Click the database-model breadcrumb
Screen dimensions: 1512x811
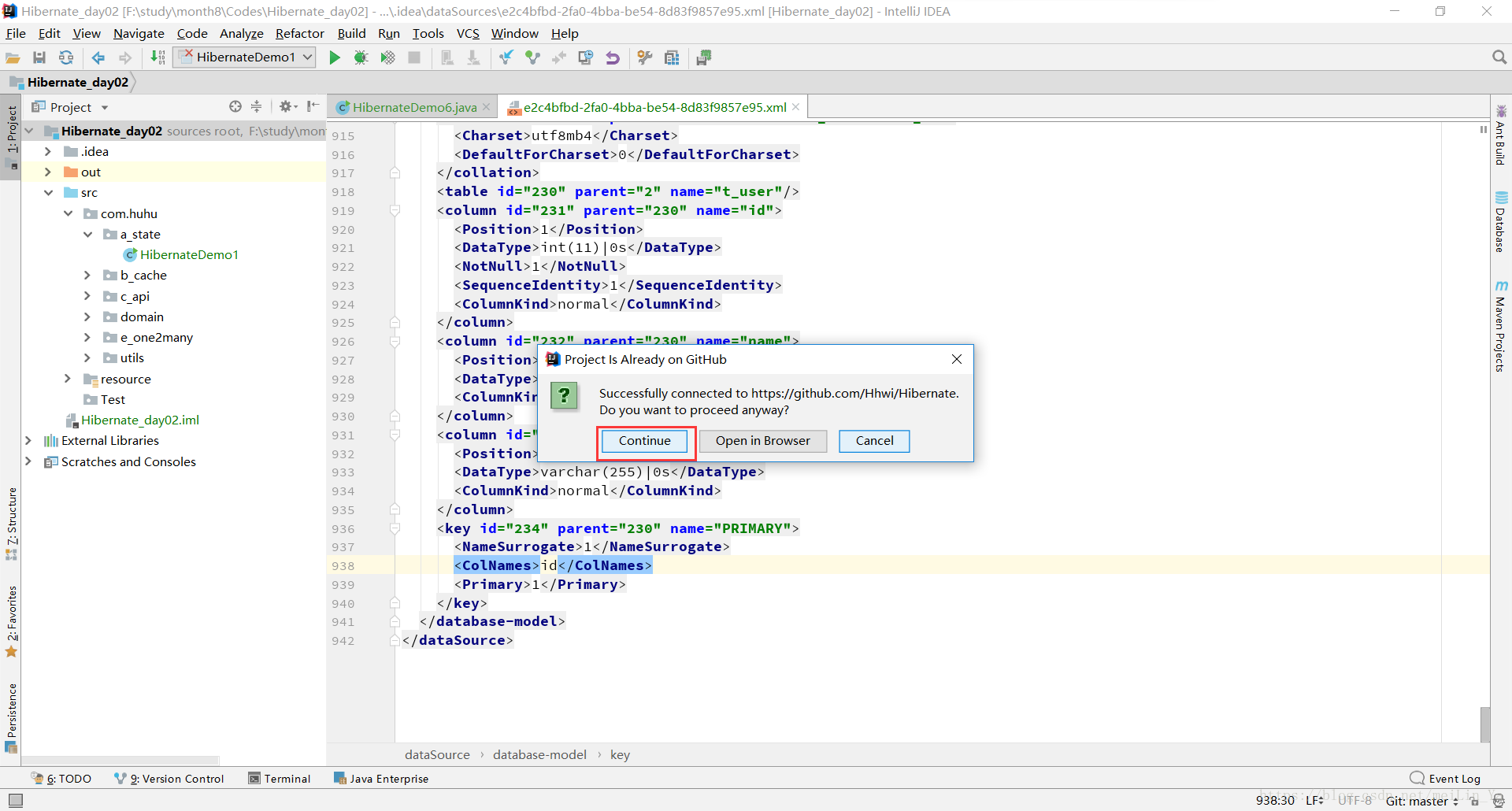(539, 754)
